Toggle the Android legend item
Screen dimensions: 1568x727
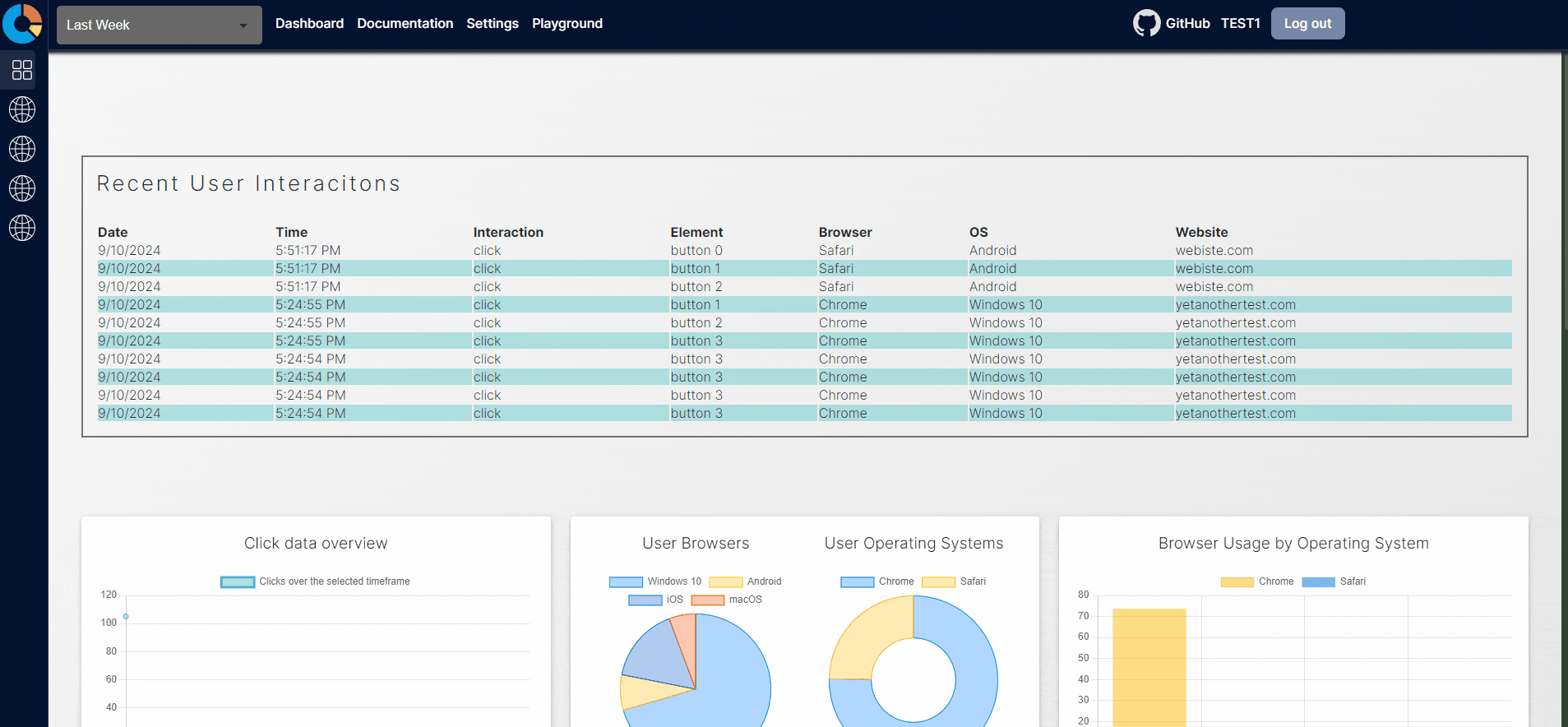point(745,581)
